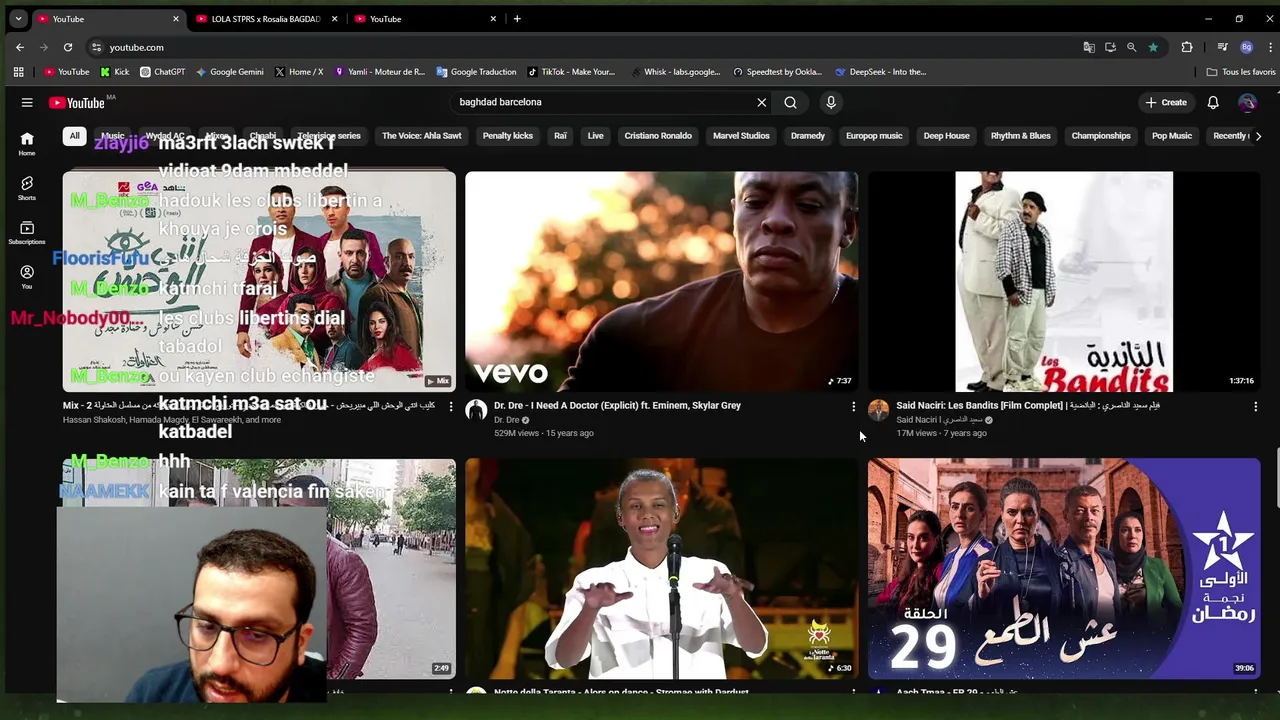Open the Google Traduction bookmark
This screenshot has height=720, width=1280.
477,72
